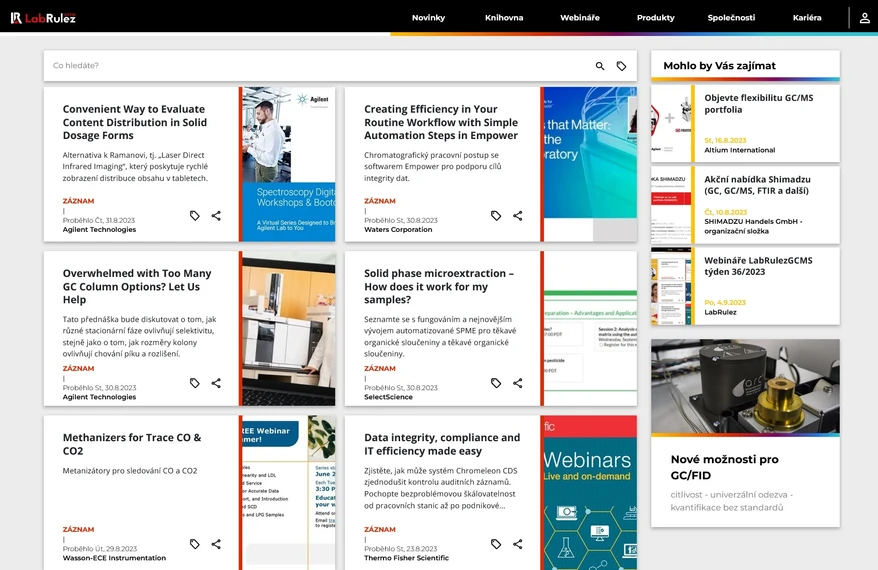
Task: Open 'Convenient Way to Evaluate Content Distribution' title
Action: pyautogui.click(x=134, y=122)
